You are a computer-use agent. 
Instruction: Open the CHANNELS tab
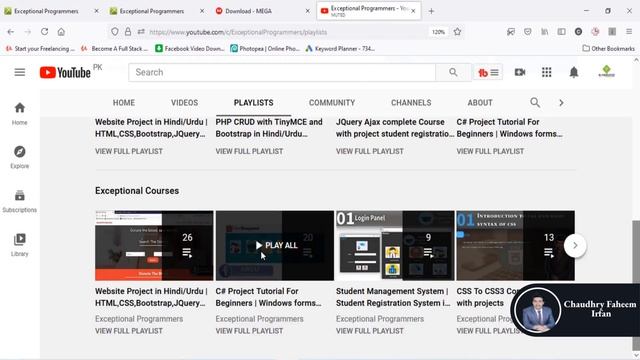[411, 103]
